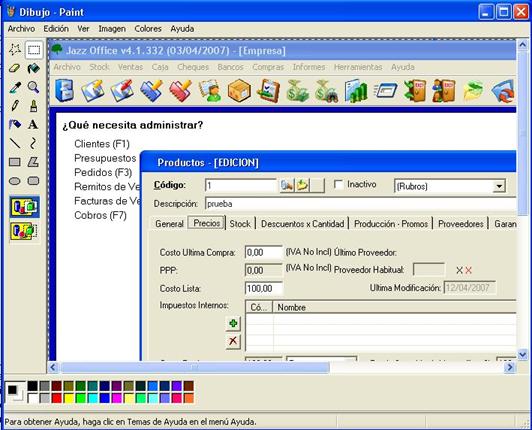532x430 pixels.
Task: Choose the Brush tool in Paint
Action: pos(33,106)
